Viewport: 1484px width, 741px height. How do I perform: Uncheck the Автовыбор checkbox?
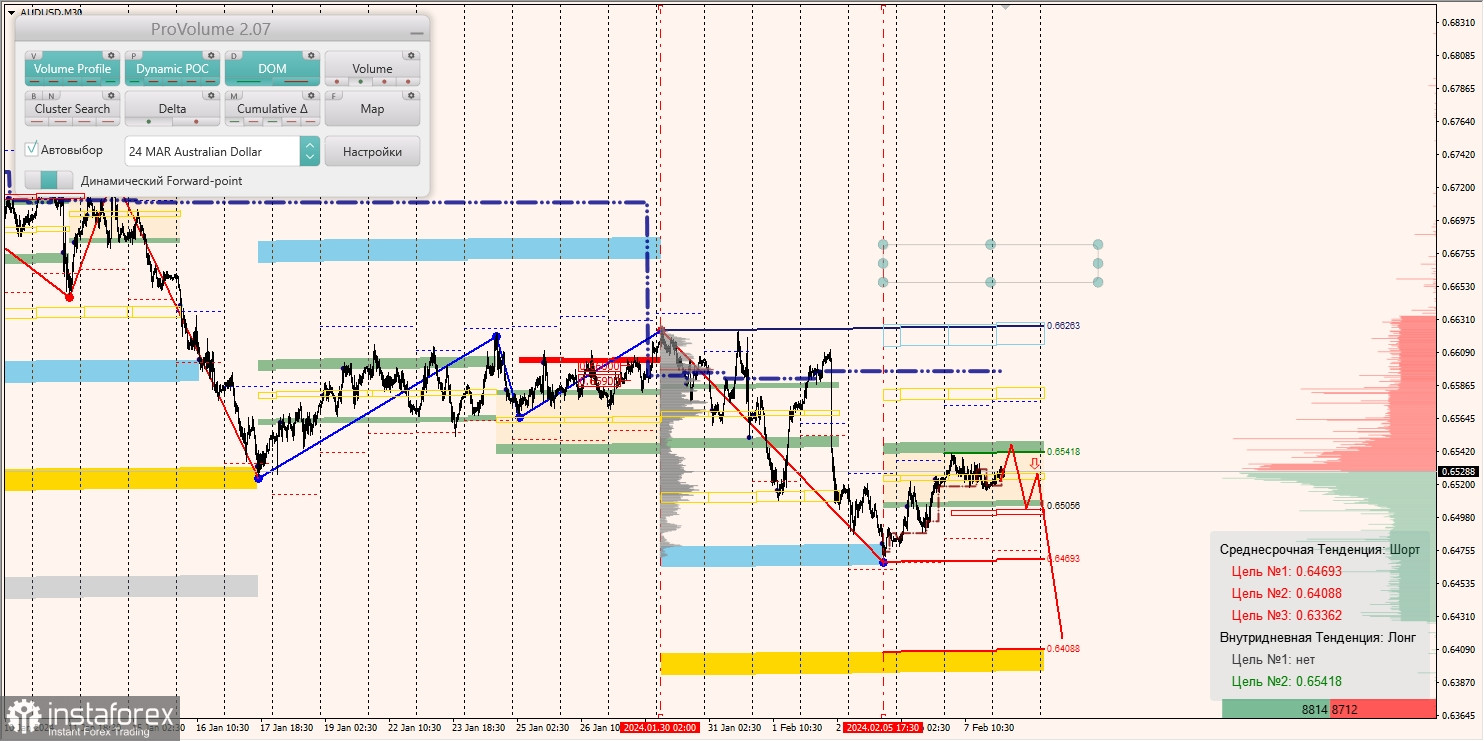31,149
